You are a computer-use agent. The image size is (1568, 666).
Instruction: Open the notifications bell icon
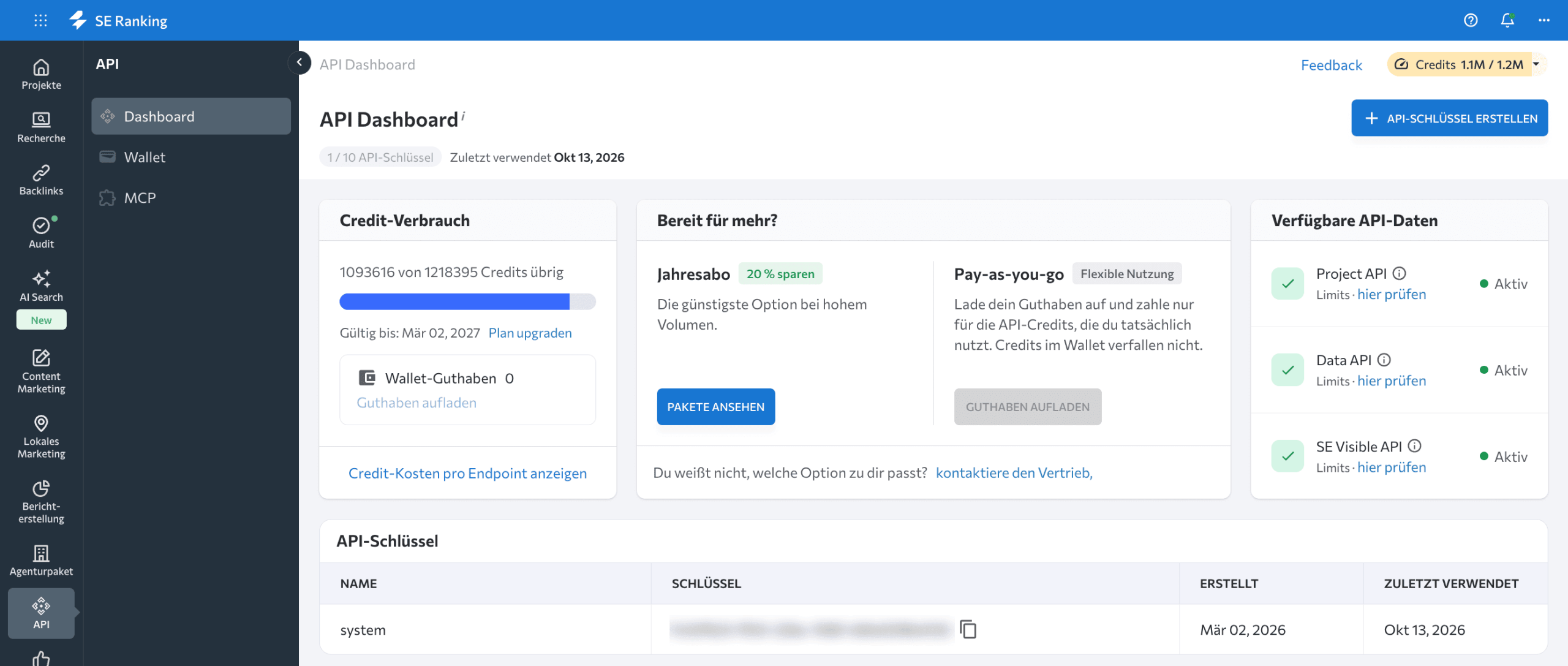tap(1507, 20)
